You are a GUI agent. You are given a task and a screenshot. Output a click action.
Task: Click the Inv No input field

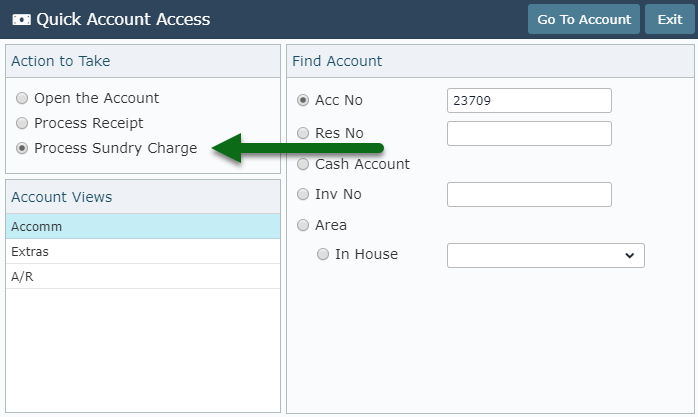[529, 194]
